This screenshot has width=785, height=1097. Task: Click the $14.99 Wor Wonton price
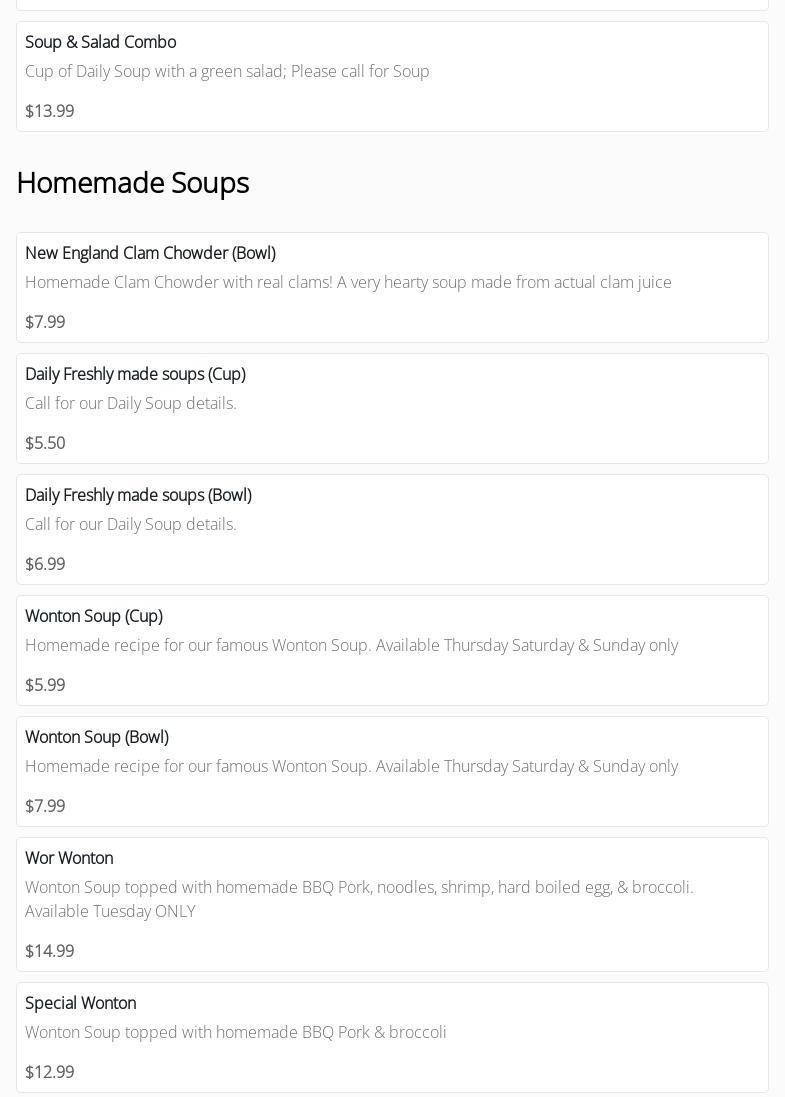[x=49, y=951]
